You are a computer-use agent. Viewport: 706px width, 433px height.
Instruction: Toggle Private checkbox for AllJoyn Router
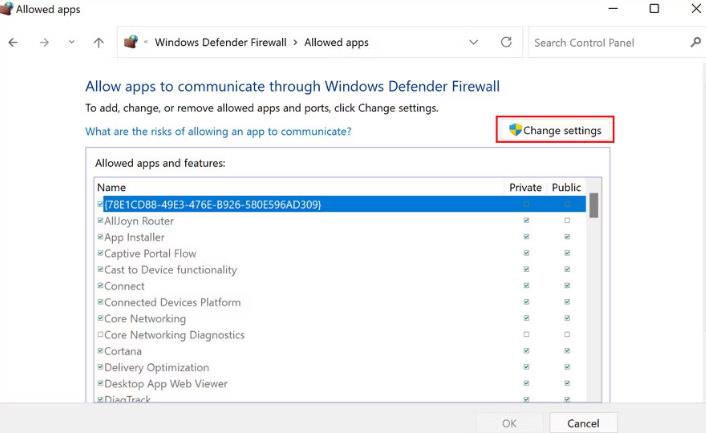(526, 221)
